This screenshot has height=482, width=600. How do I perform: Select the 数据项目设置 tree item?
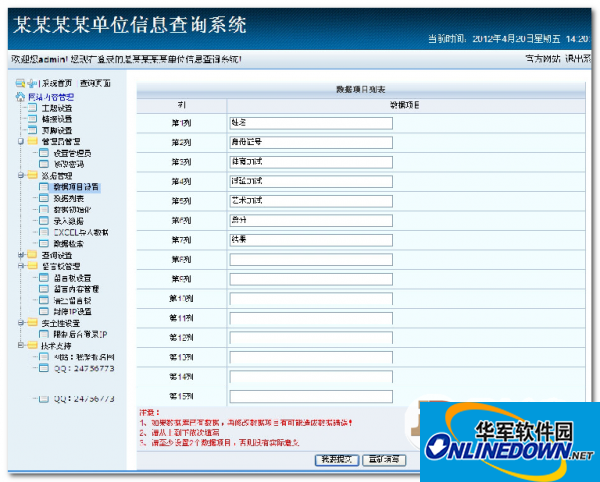[x=76, y=187]
